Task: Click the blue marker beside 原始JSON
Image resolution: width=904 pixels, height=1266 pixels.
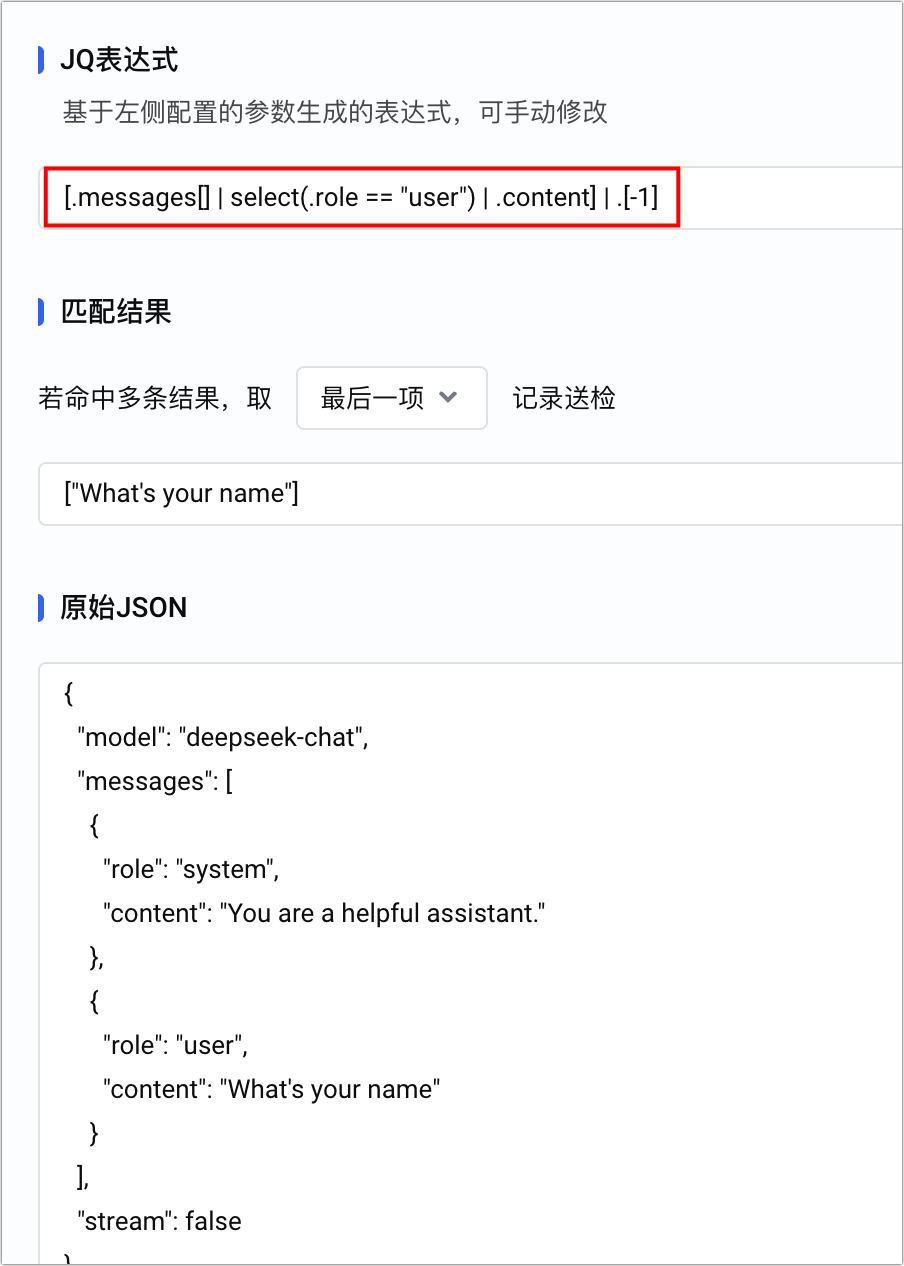Action: (x=41, y=607)
